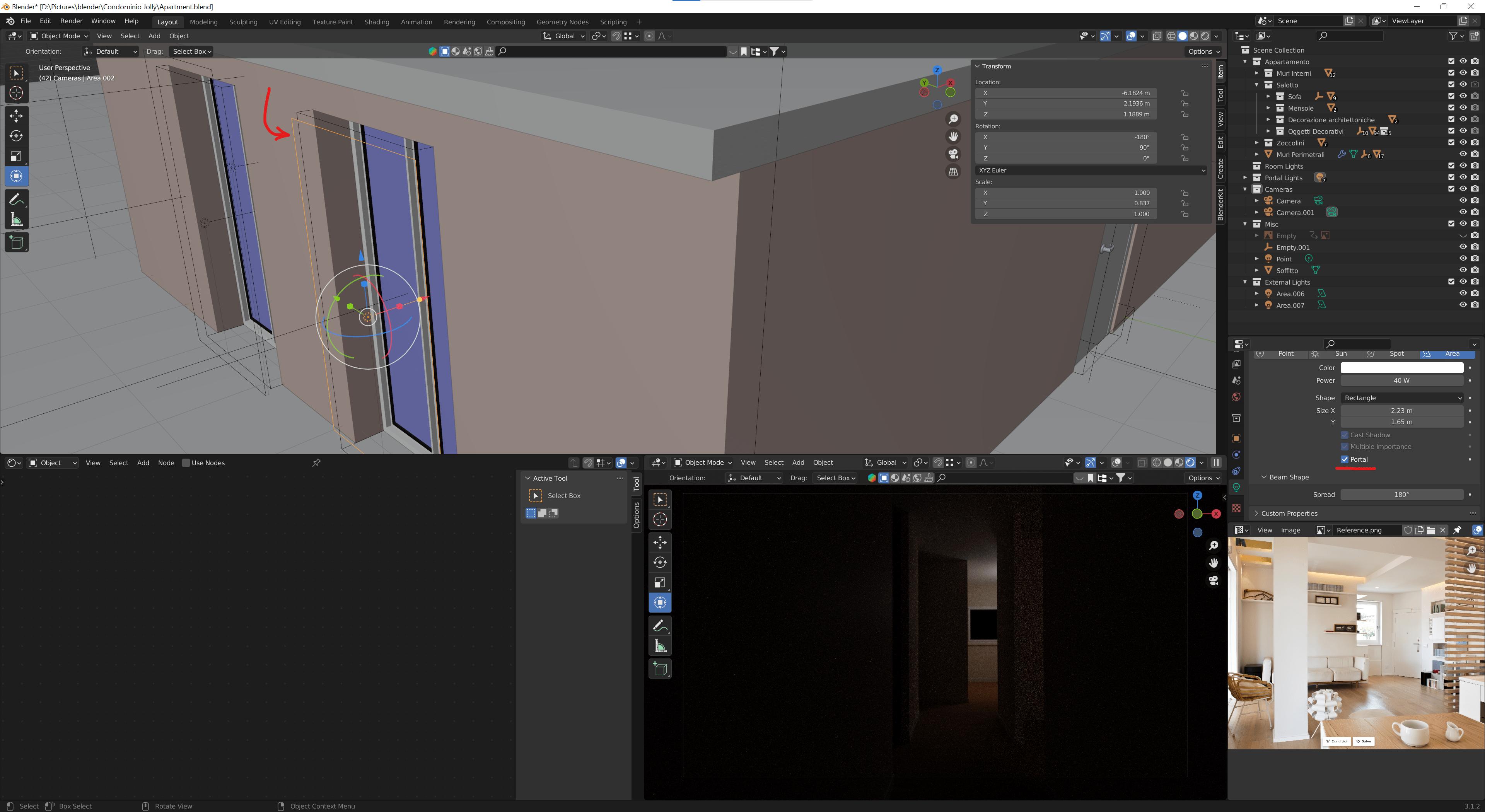Select the Cursor tool in main viewport toolbar
Viewport: 1485px width, 812px height.
pos(16,93)
